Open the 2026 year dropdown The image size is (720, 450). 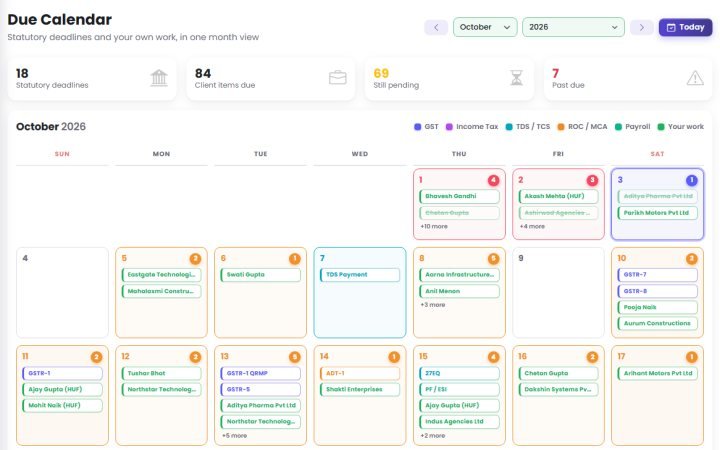573,27
